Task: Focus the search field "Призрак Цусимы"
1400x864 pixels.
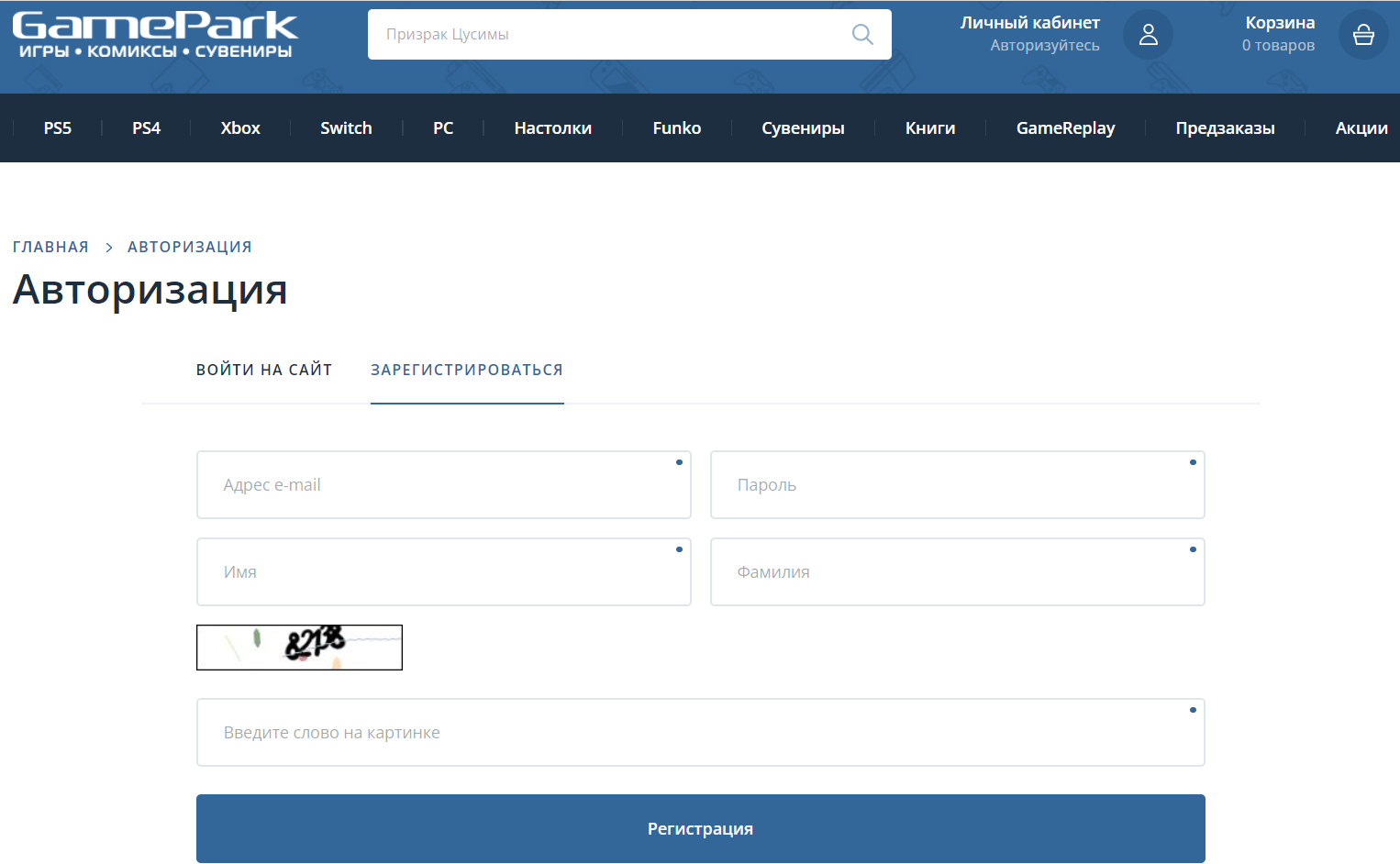Action: (629, 35)
